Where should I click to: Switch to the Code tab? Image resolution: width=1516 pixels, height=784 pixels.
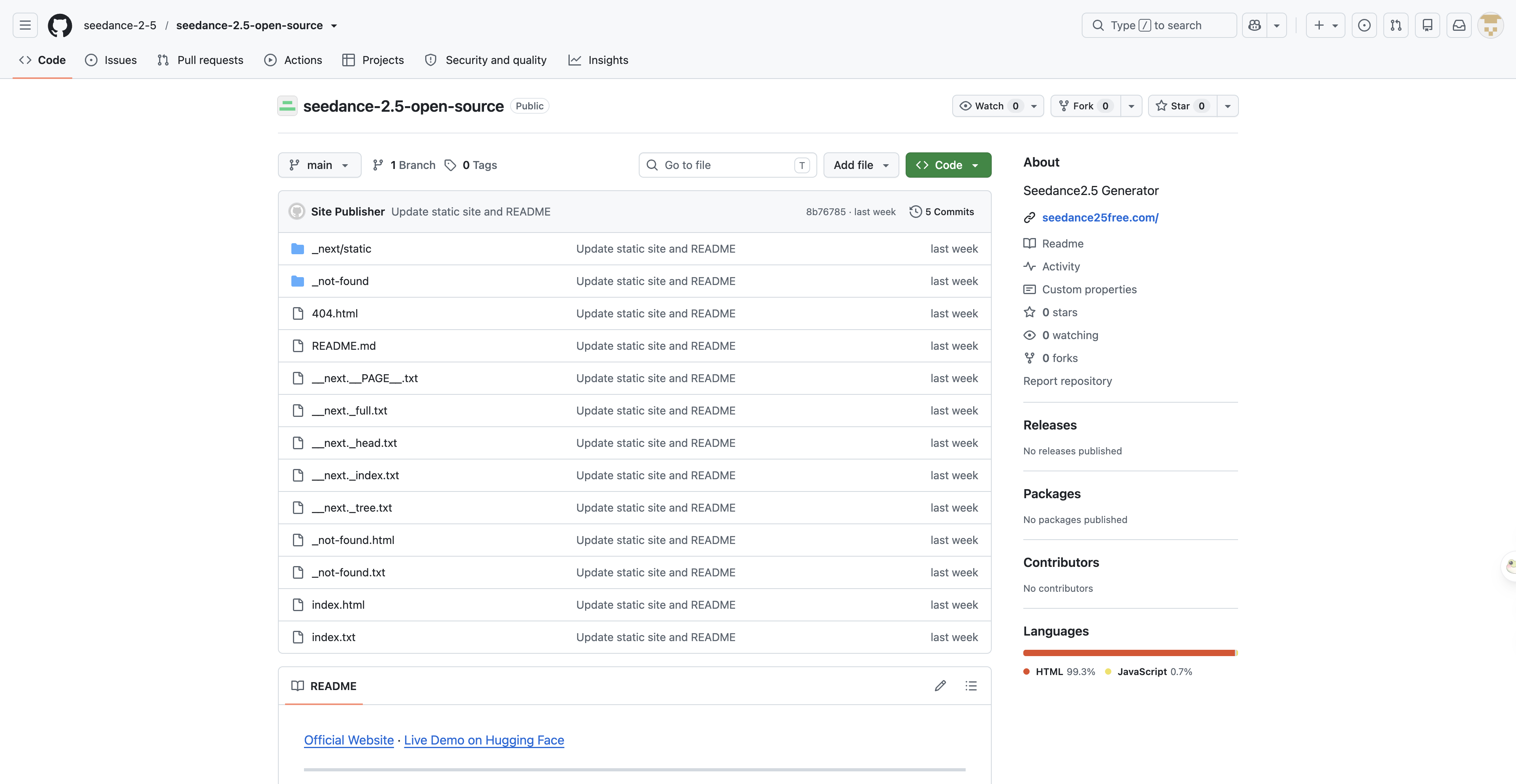pos(42,60)
